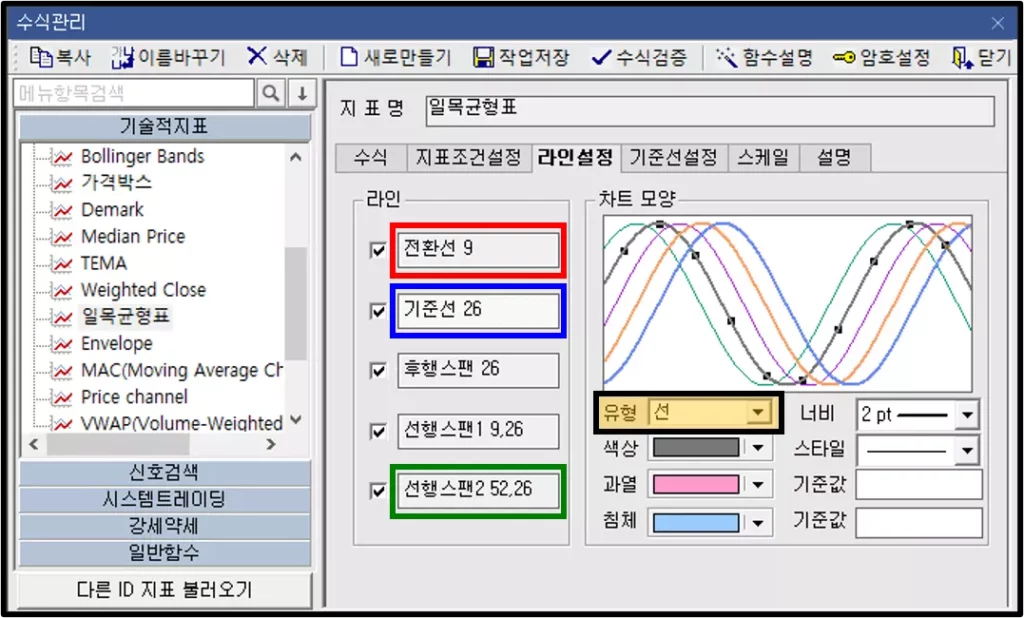Click the lower 기준값 input field
1024x618 pixels.
coord(919,523)
